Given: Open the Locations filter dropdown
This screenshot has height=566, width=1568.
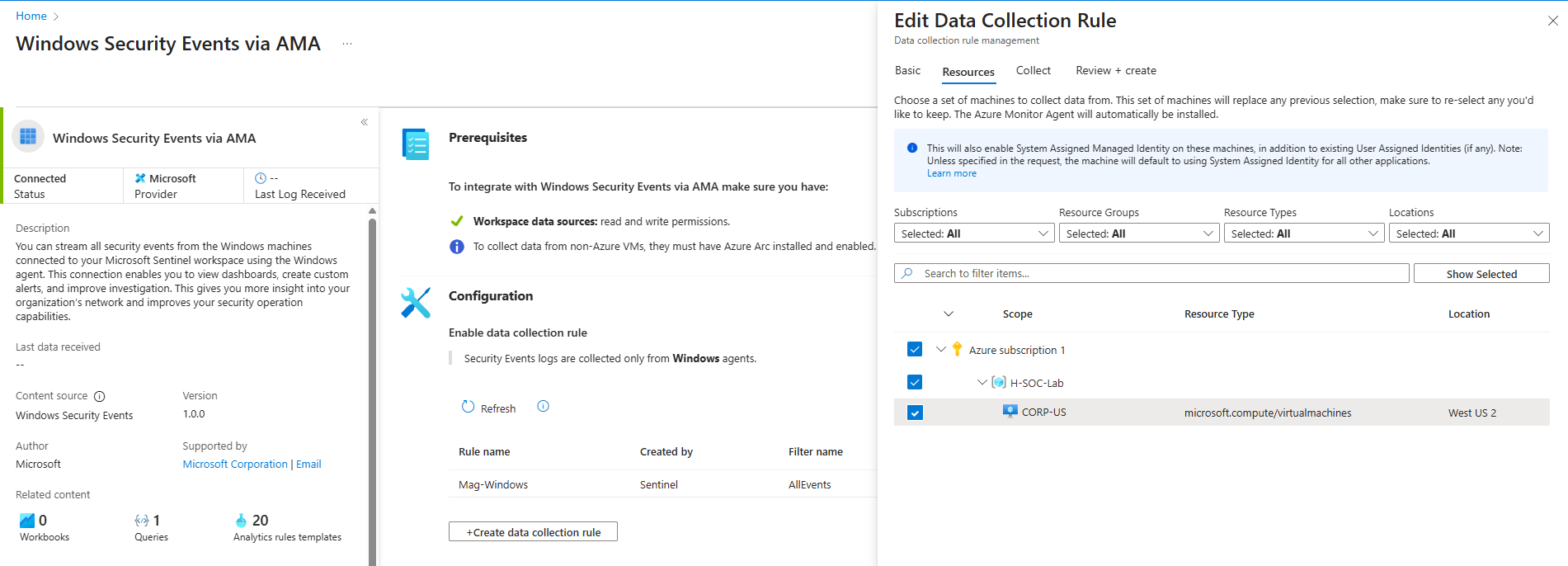Looking at the screenshot, I should 1468,233.
